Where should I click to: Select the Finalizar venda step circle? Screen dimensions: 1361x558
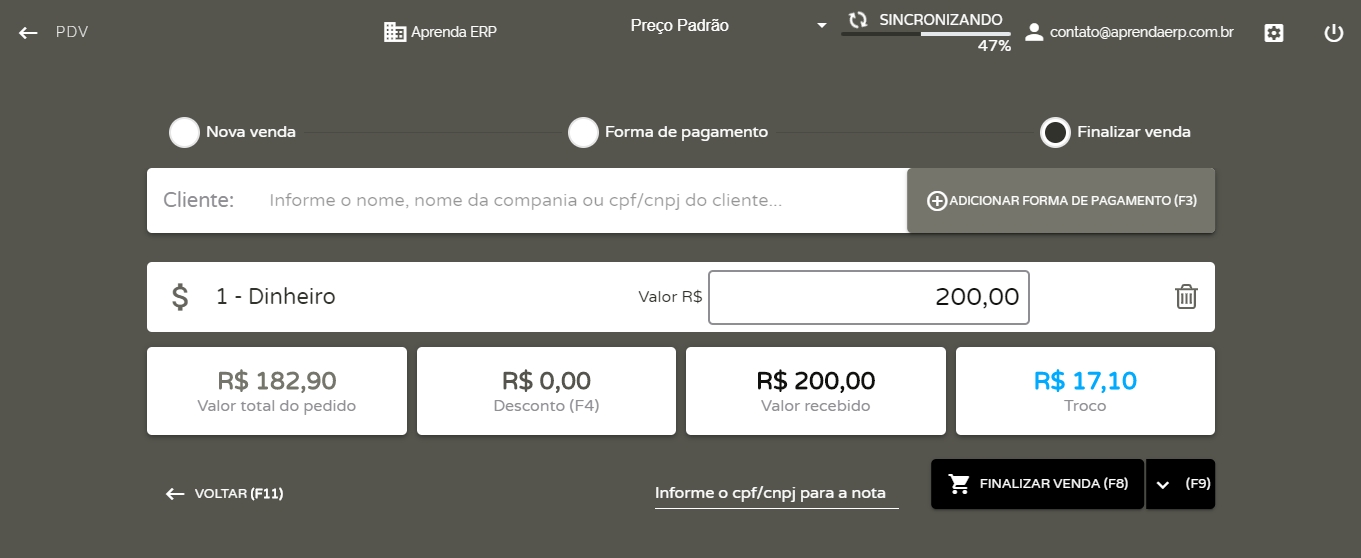tap(1055, 132)
